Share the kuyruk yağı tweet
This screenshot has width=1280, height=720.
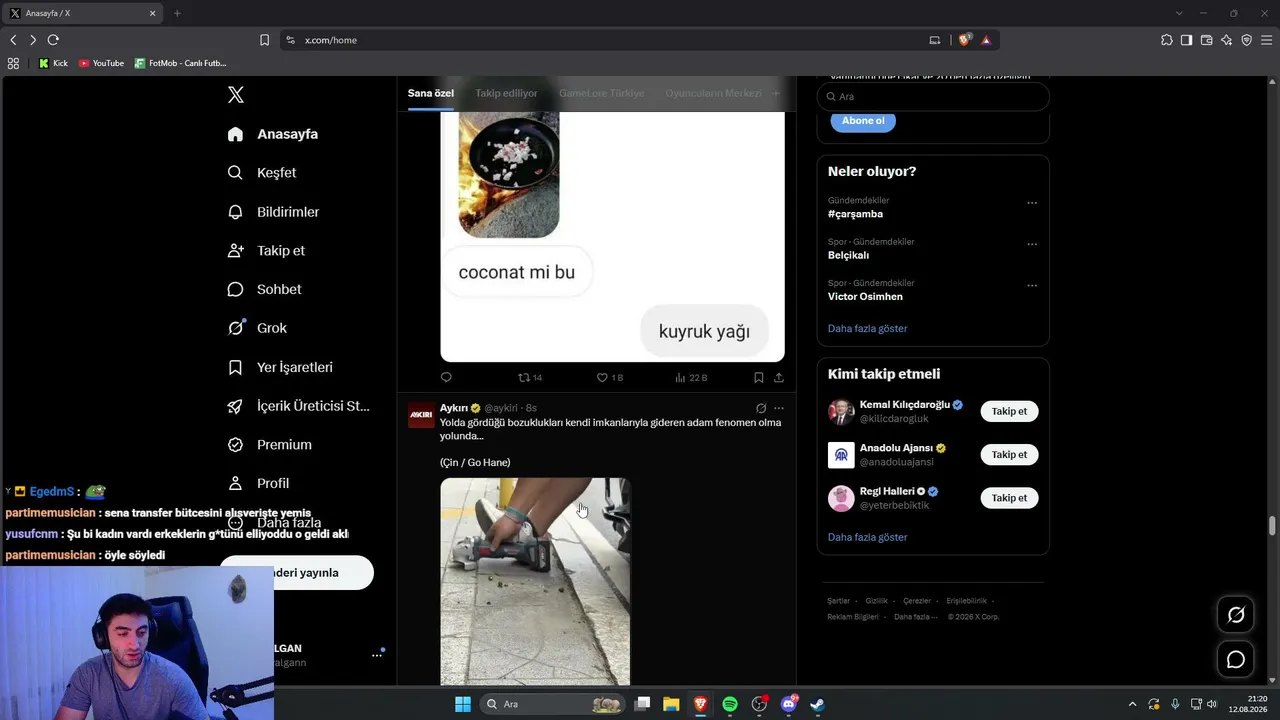tap(779, 378)
